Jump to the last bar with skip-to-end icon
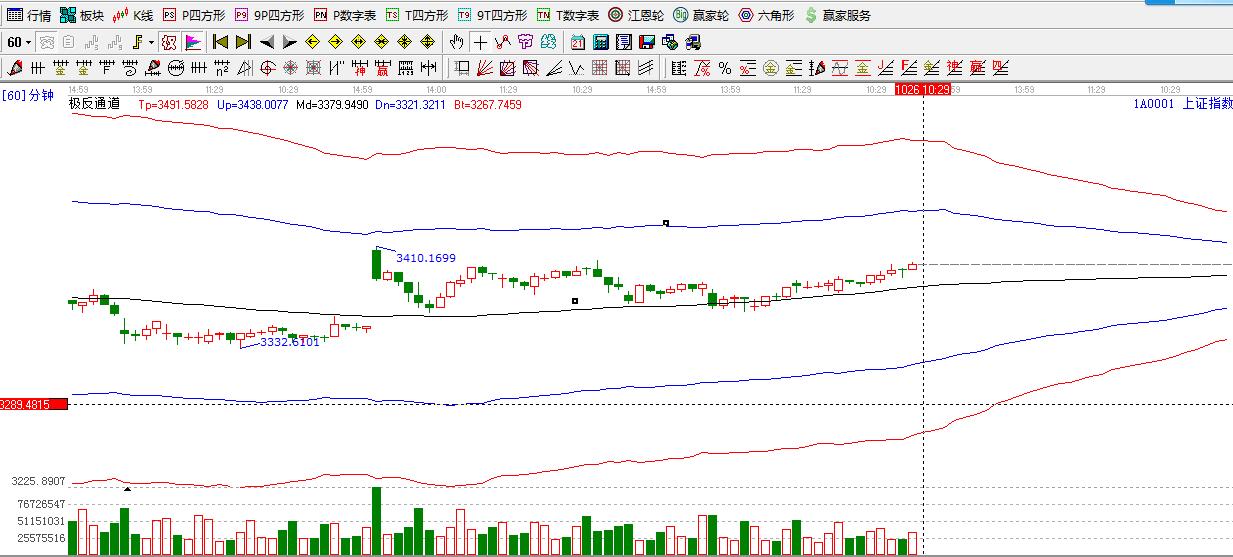Screen dimensions: 1233x557 pyautogui.click(x=243, y=42)
